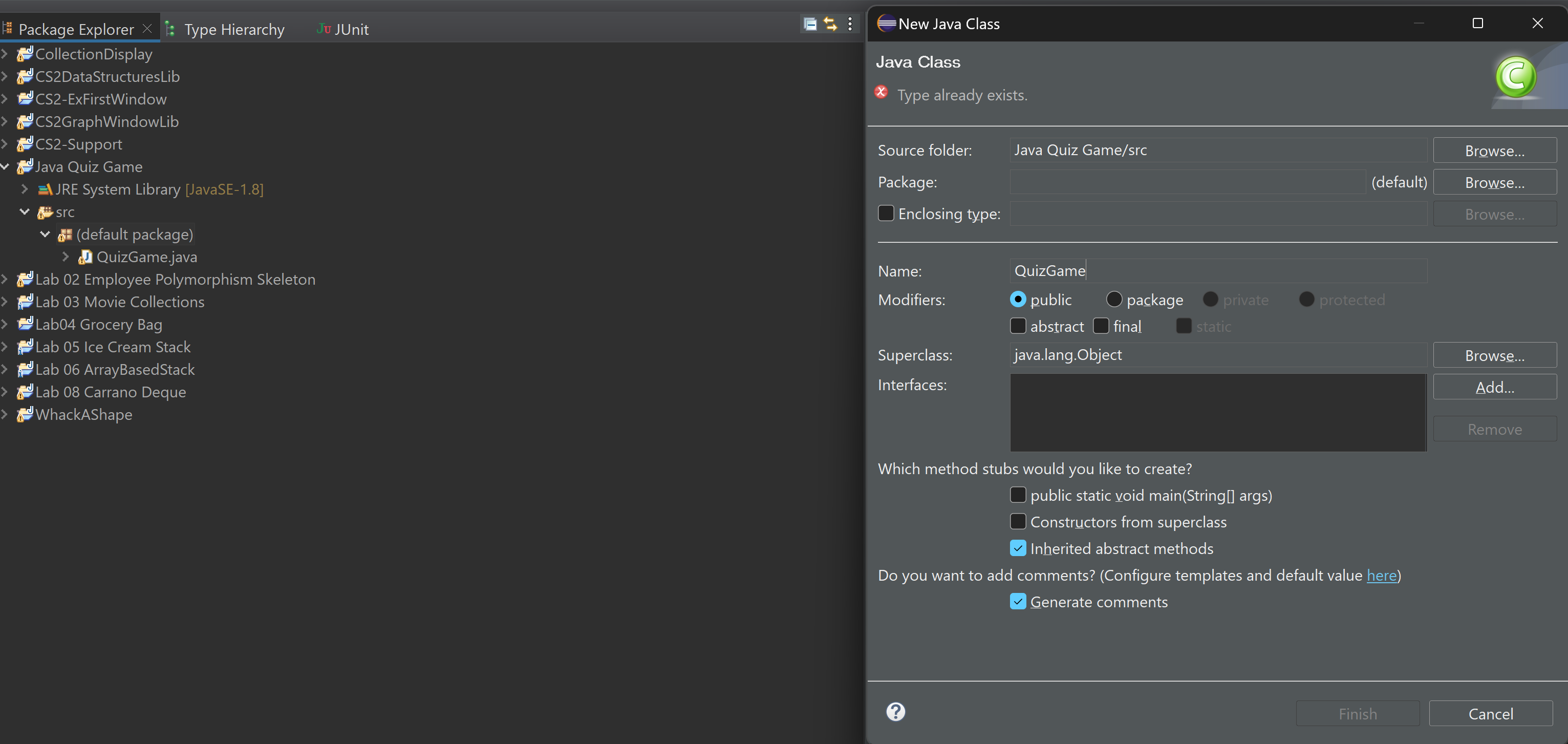Screen dimensions: 1568x744
Task: Click the CS2-Support project icon
Action: click(x=25, y=144)
